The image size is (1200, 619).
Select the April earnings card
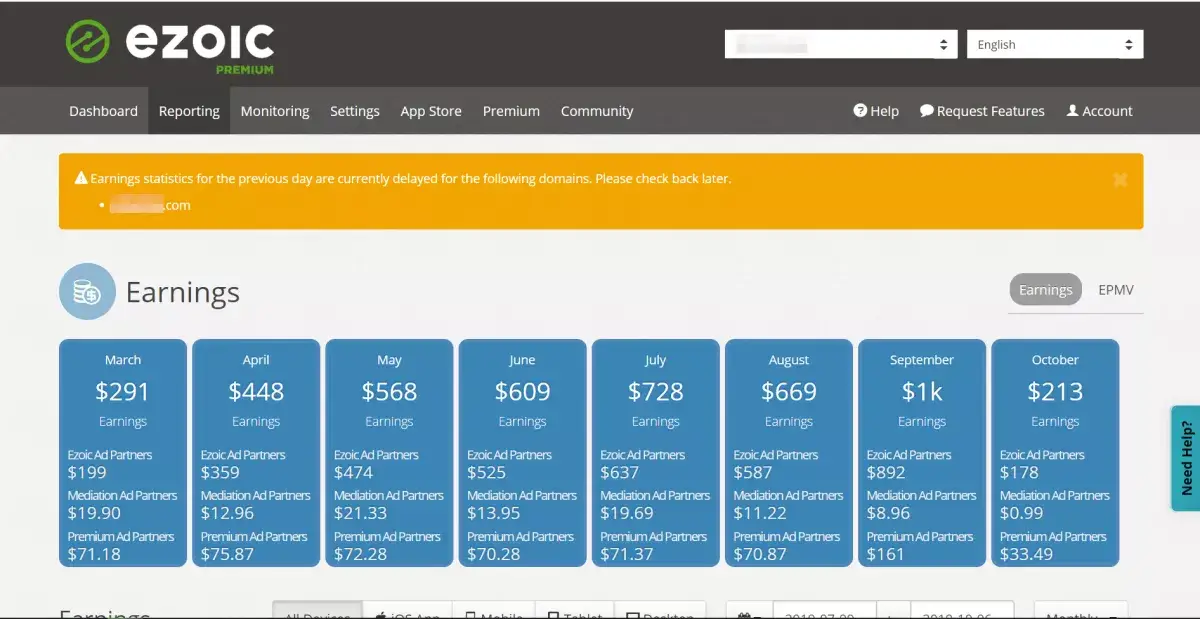(x=256, y=453)
